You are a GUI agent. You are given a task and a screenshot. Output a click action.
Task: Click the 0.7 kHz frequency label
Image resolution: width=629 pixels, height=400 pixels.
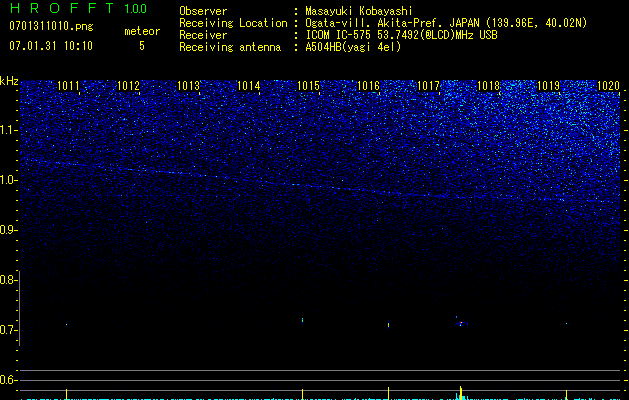tap(9, 330)
